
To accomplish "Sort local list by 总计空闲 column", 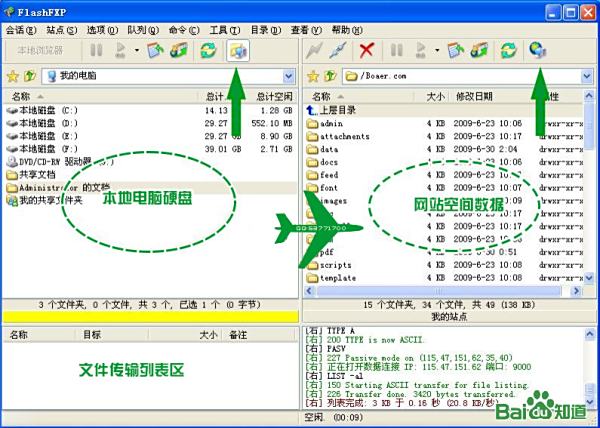I will (273, 96).
